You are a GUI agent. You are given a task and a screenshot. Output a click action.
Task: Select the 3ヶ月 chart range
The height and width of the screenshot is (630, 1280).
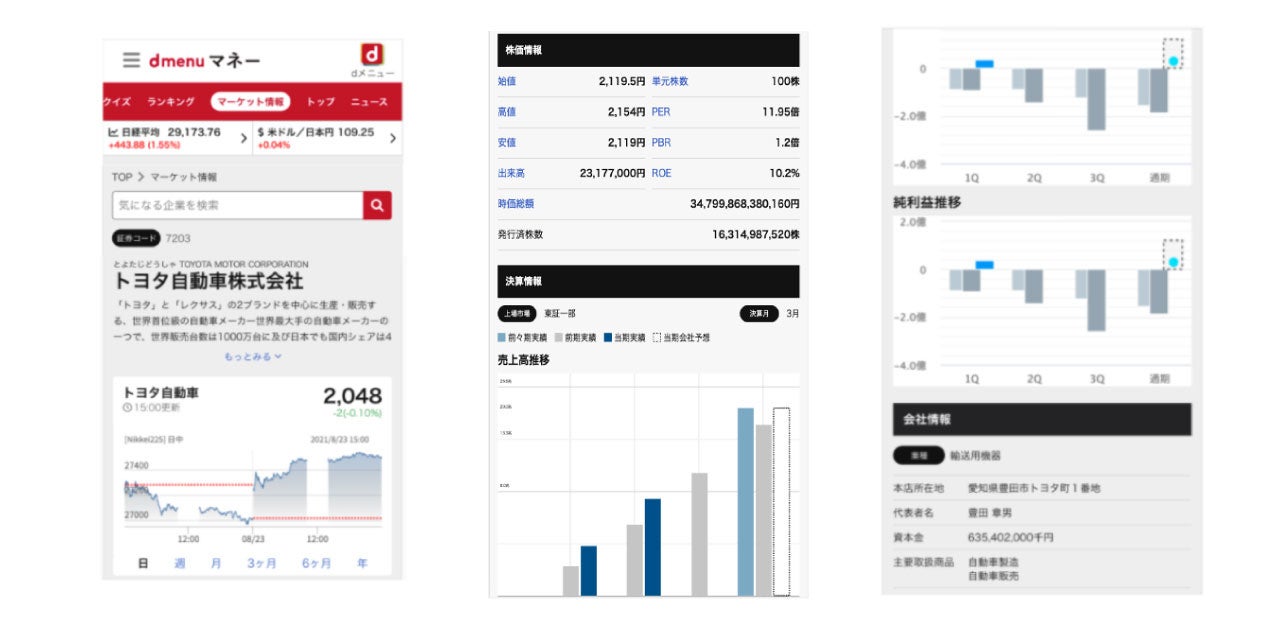click(262, 563)
